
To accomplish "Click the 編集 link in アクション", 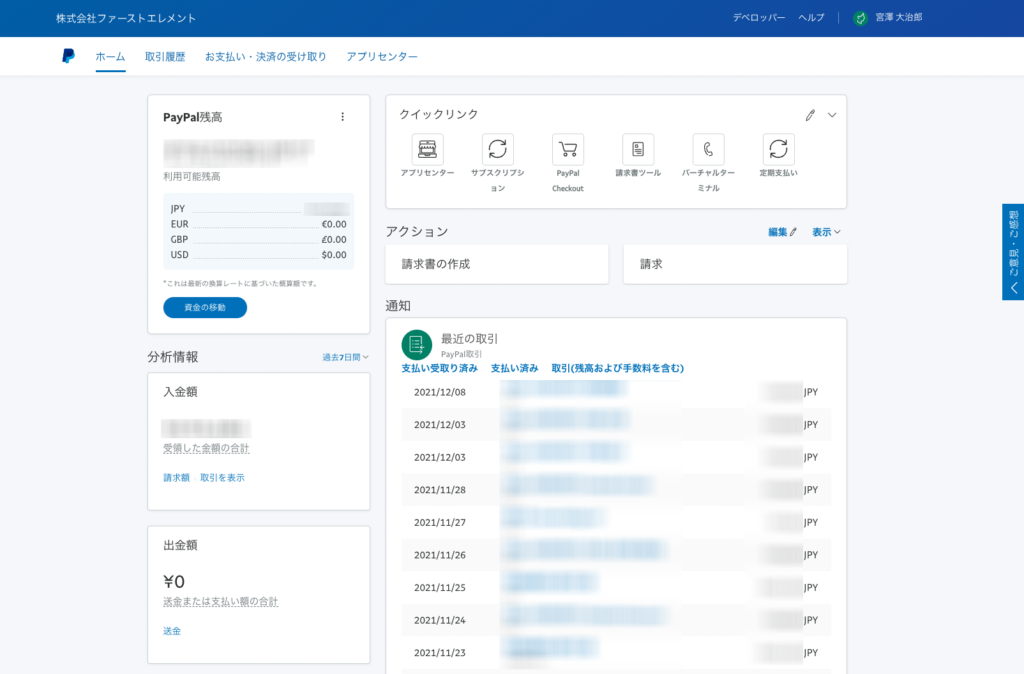I will tap(782, 232).
